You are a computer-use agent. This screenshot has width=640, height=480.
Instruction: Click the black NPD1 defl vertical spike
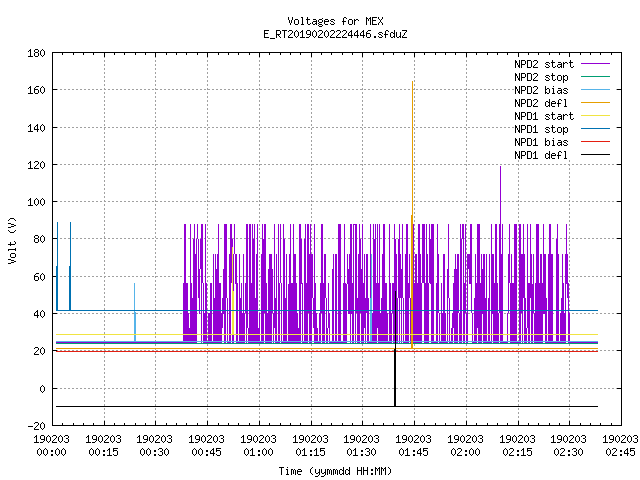click(395, 349)
